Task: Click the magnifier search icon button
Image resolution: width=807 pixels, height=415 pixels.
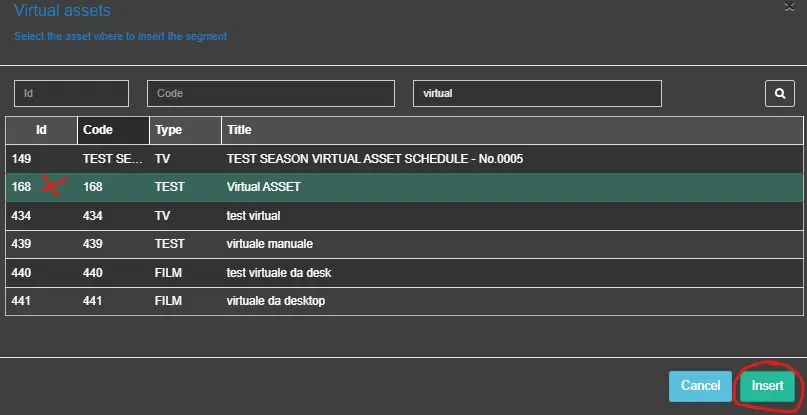Action: (779, 93)
